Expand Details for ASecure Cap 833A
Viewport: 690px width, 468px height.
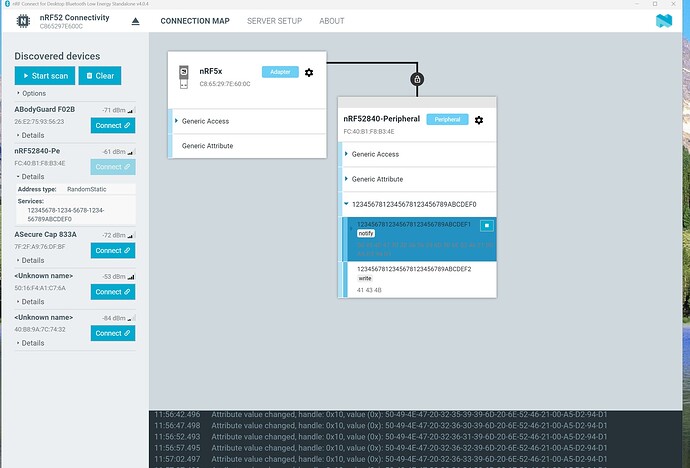(30, 260)
